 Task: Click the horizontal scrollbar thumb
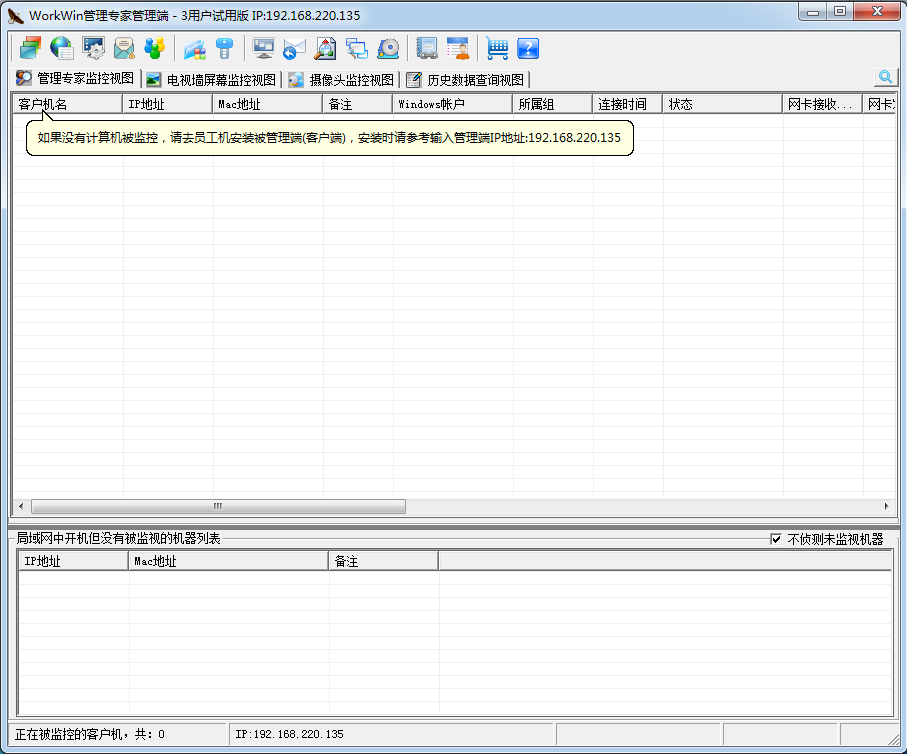pos(218,506)
